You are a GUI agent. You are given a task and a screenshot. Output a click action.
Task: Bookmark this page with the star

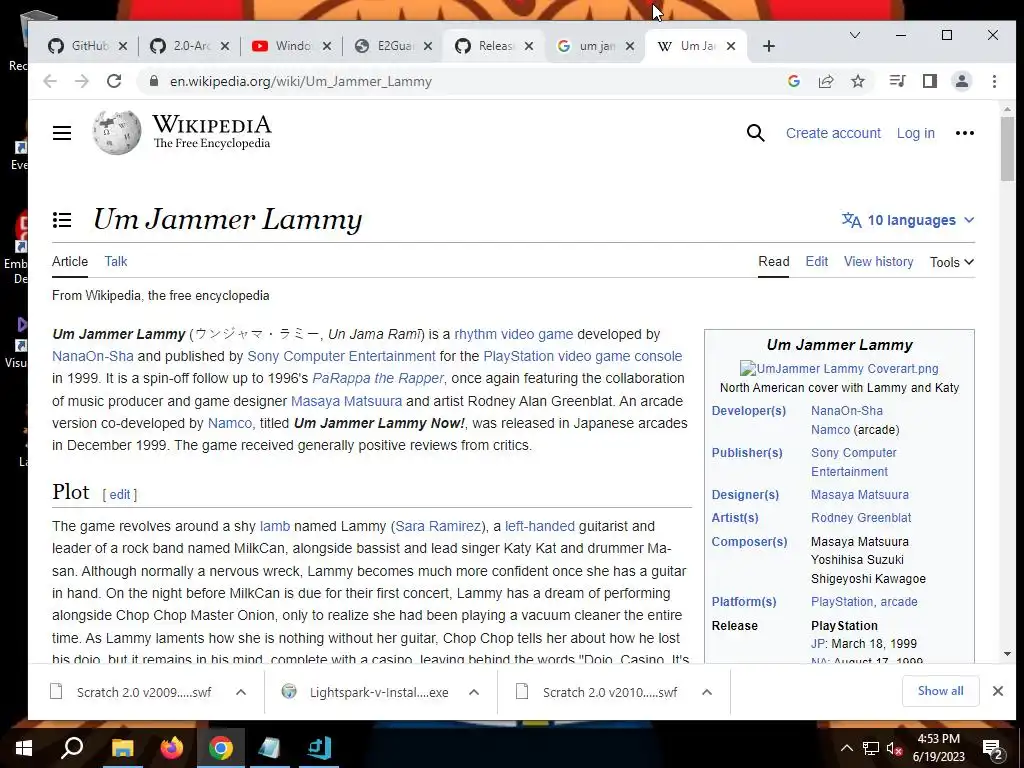pos(858,81)
